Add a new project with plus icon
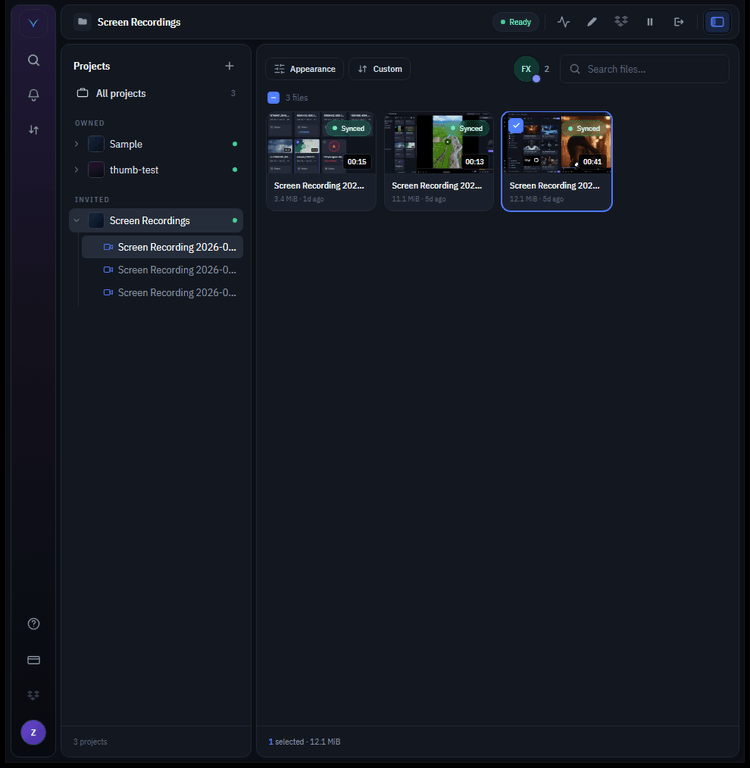The image size is (750, 768). coord(229,66)
